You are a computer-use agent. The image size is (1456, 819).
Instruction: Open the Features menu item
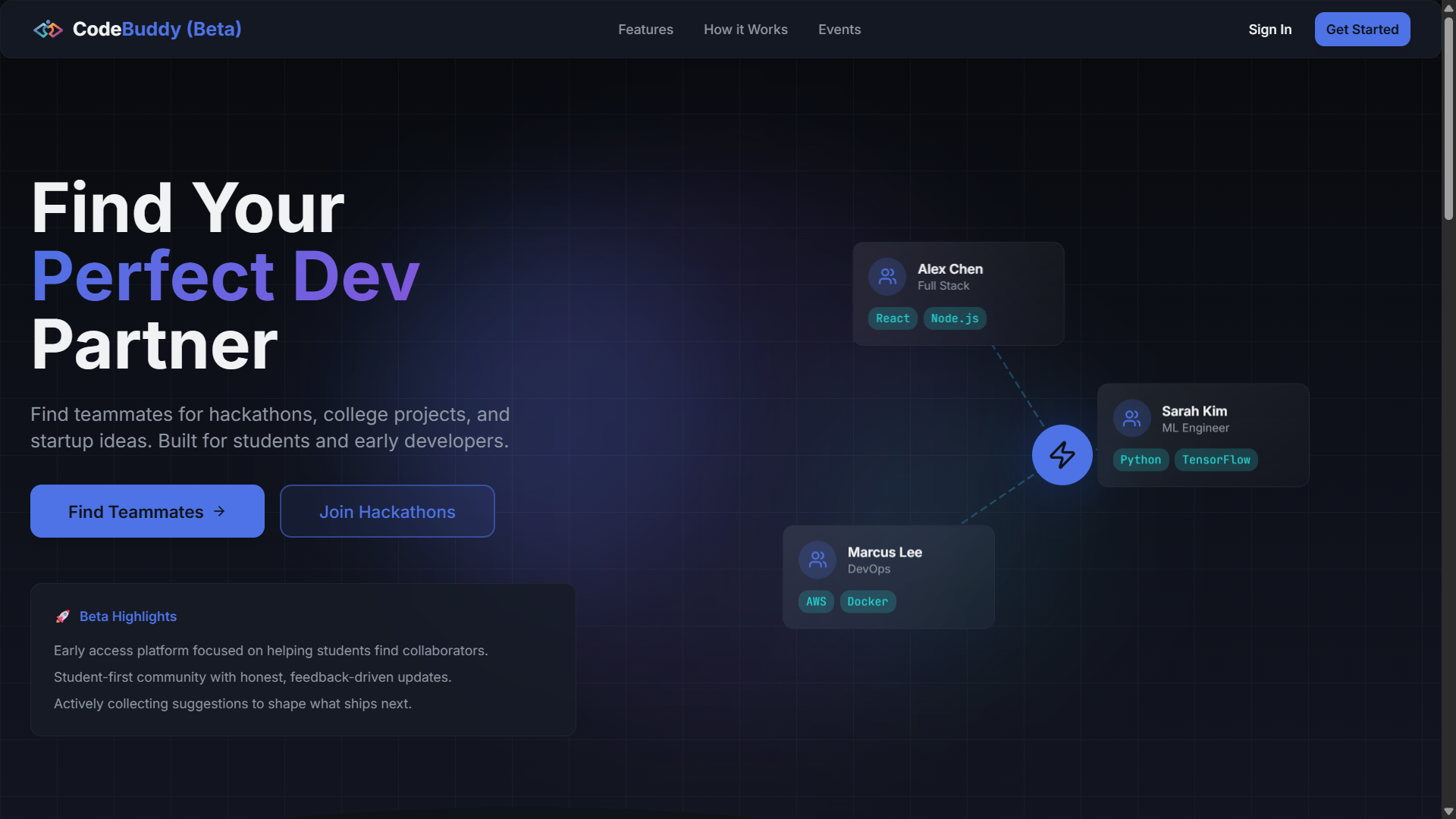coord(645,29)
